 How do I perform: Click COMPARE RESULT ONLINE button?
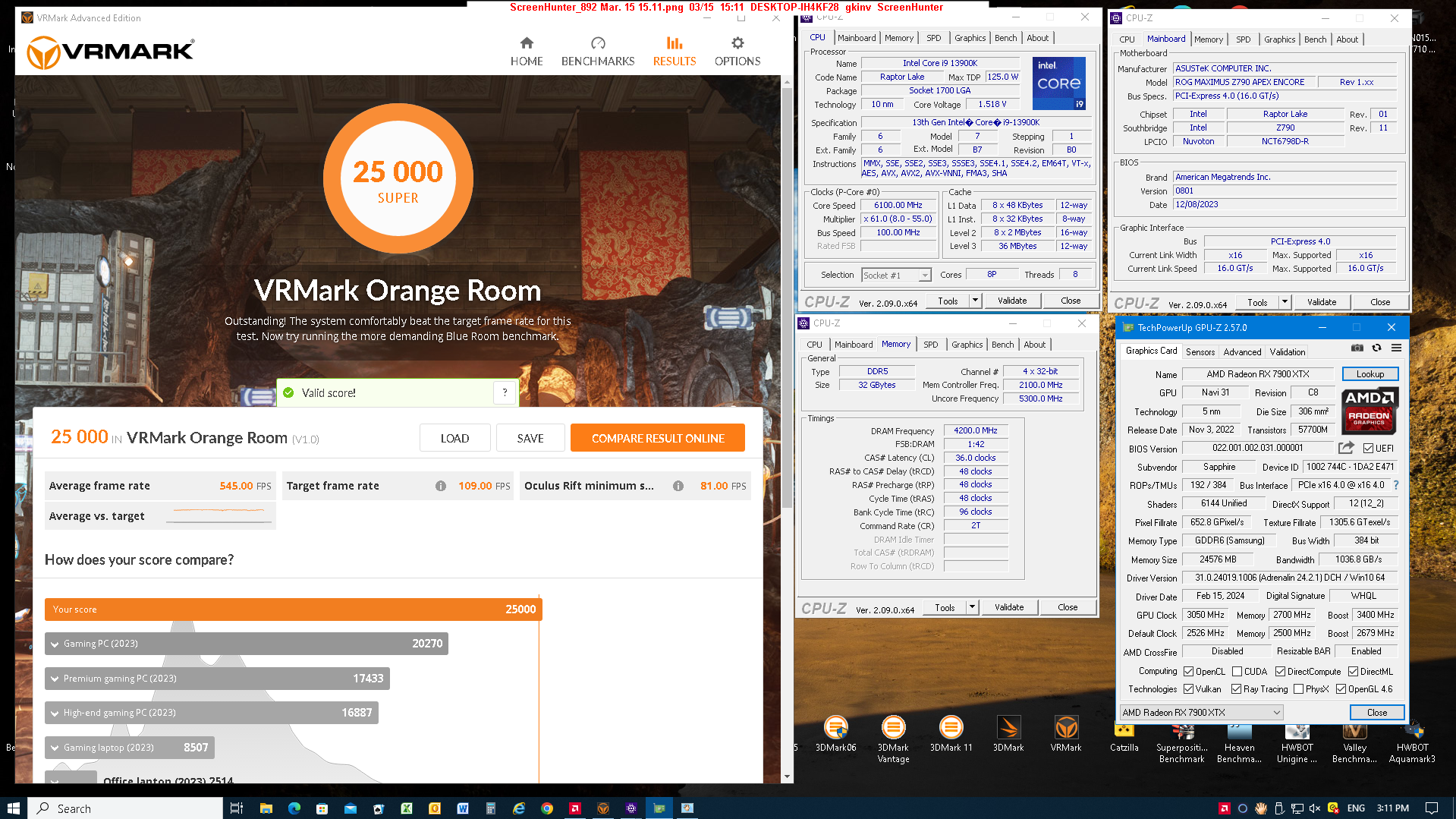[x=658, y=438]
